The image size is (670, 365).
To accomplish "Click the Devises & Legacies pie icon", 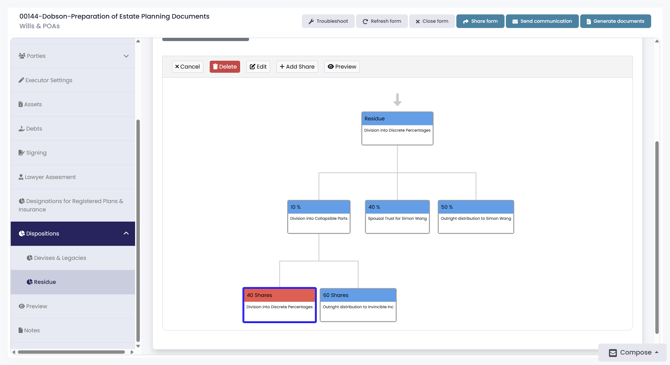I will point(29,258).
